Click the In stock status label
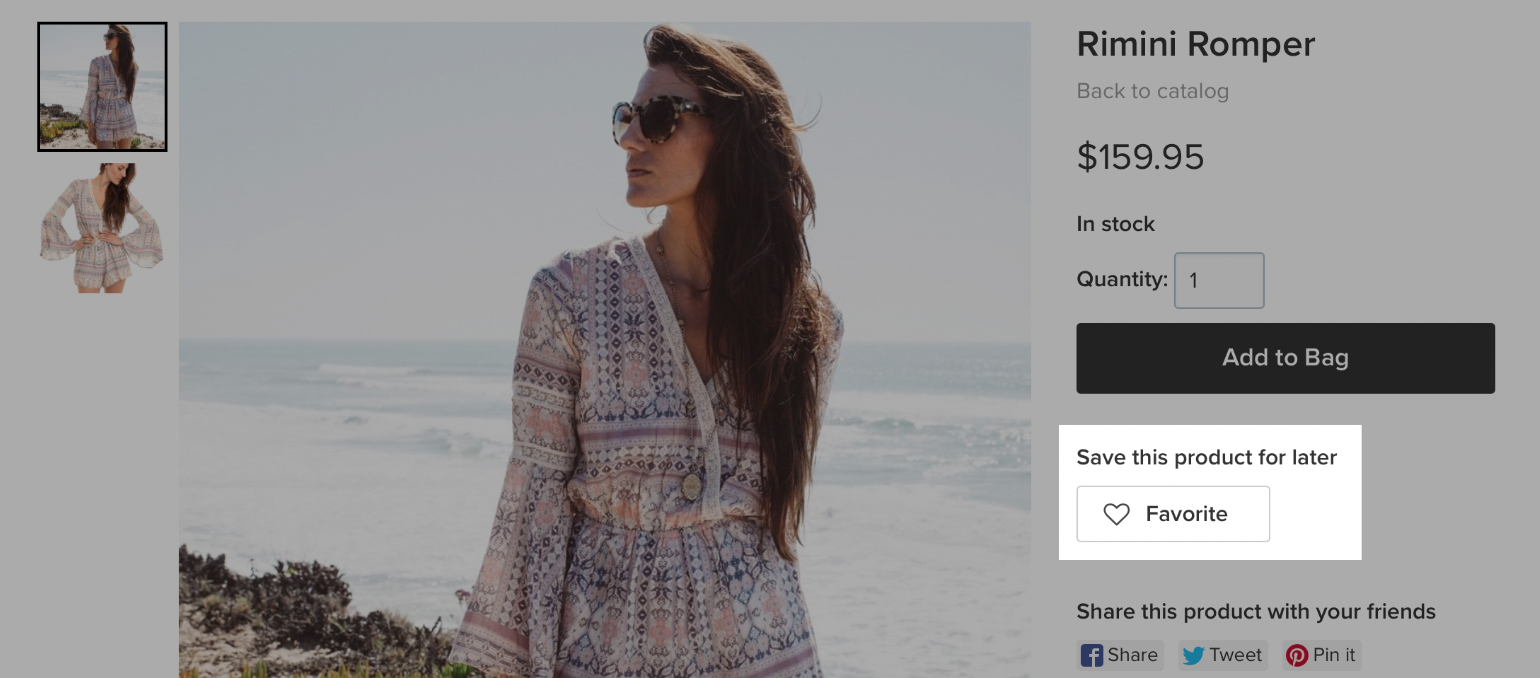Image resolution: width=1540 pixels, height=678 pixels. pyautogui.click(x=1115, y=224)
